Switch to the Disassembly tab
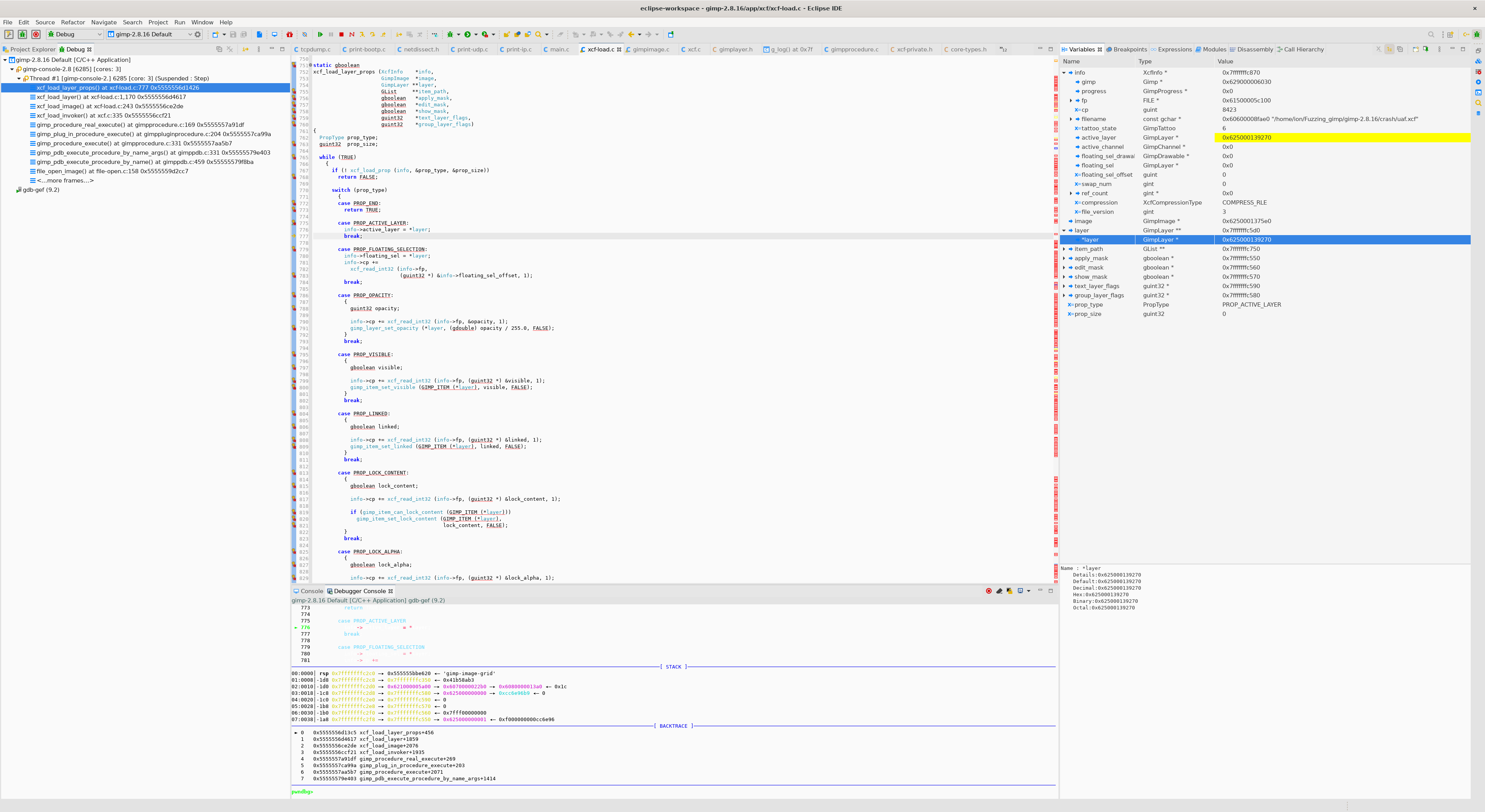 pos(1251,49)
